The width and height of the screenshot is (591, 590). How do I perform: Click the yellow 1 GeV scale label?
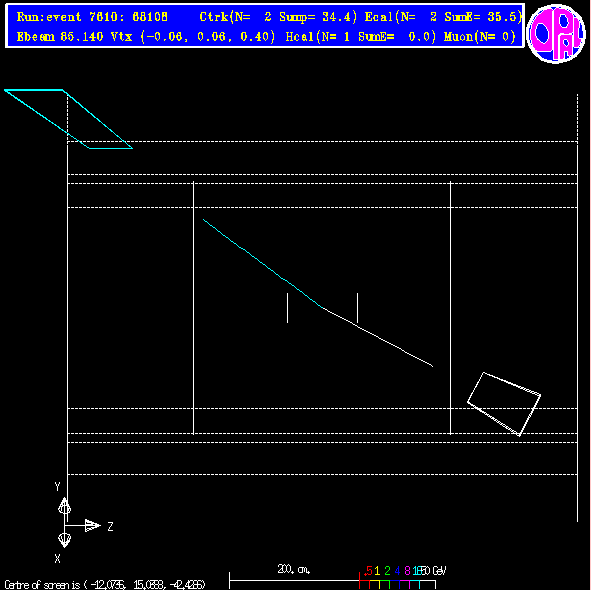point(377,570)
